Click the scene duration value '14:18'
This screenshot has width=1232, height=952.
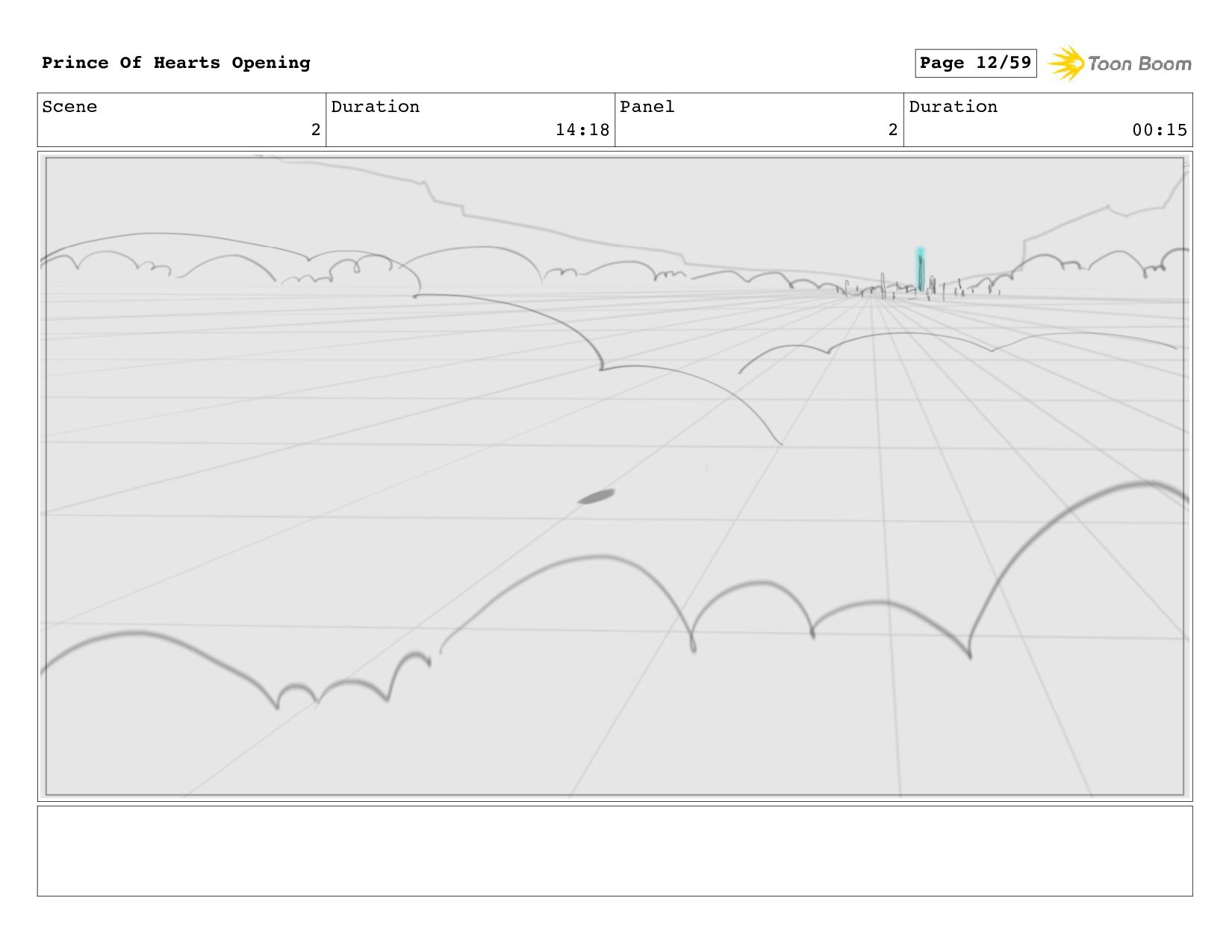tap(582, 130)
